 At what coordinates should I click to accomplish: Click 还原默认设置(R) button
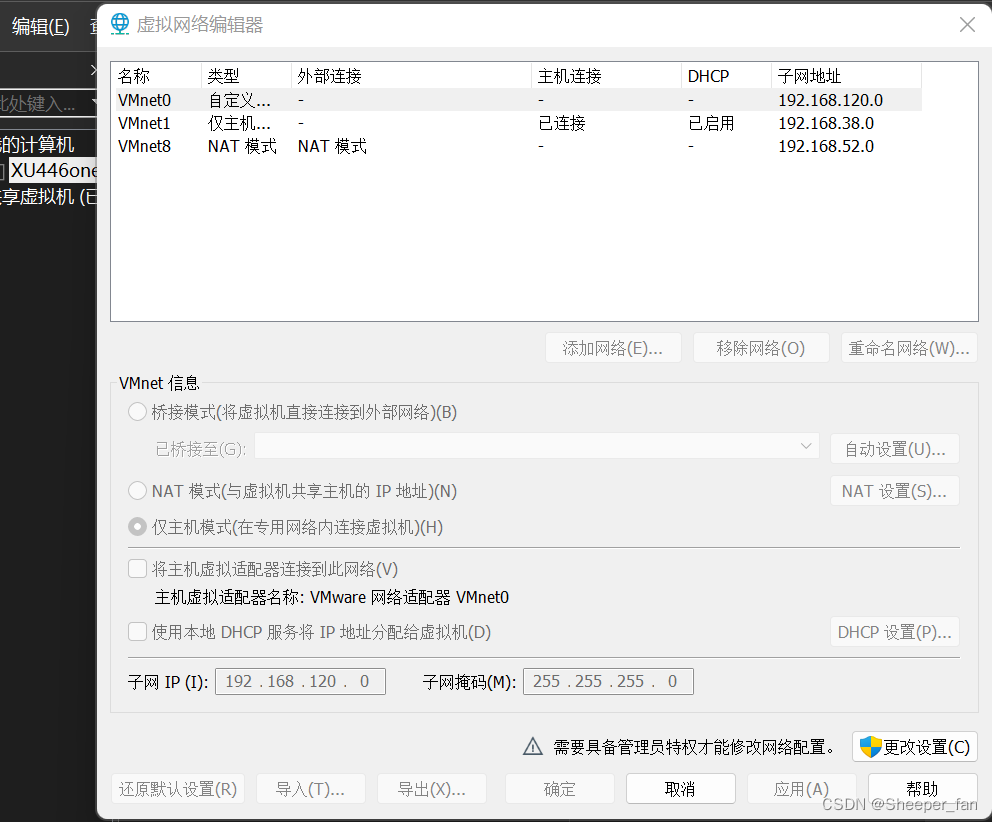click(x=178, y=788)
